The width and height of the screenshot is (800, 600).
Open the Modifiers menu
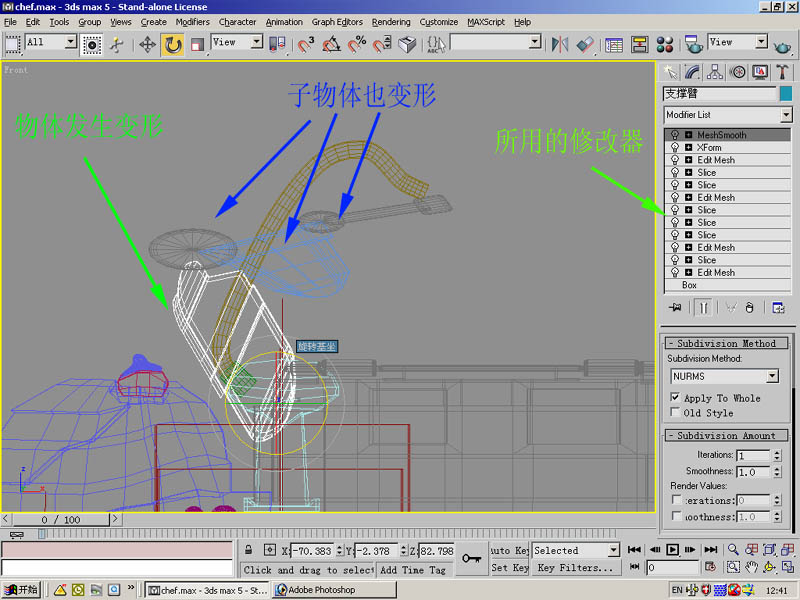click(192, 22)
